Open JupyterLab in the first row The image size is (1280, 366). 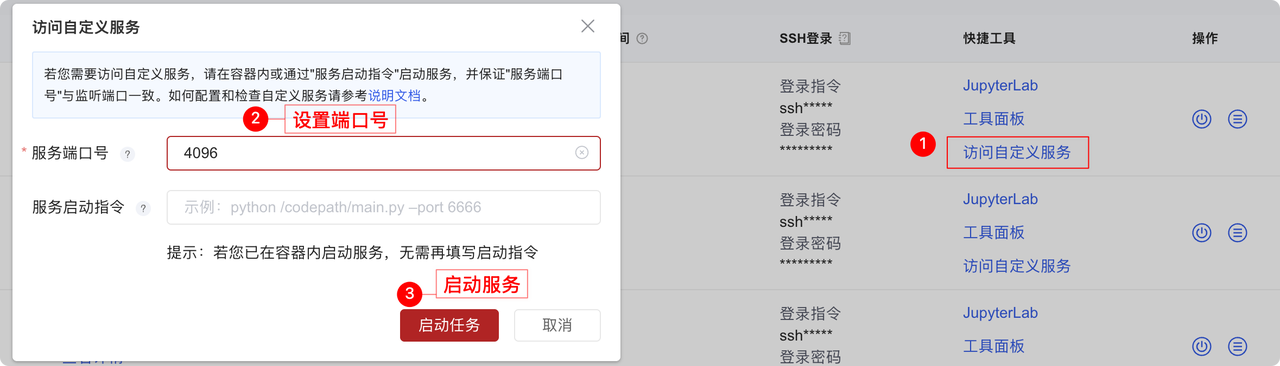pos(1000,86)
